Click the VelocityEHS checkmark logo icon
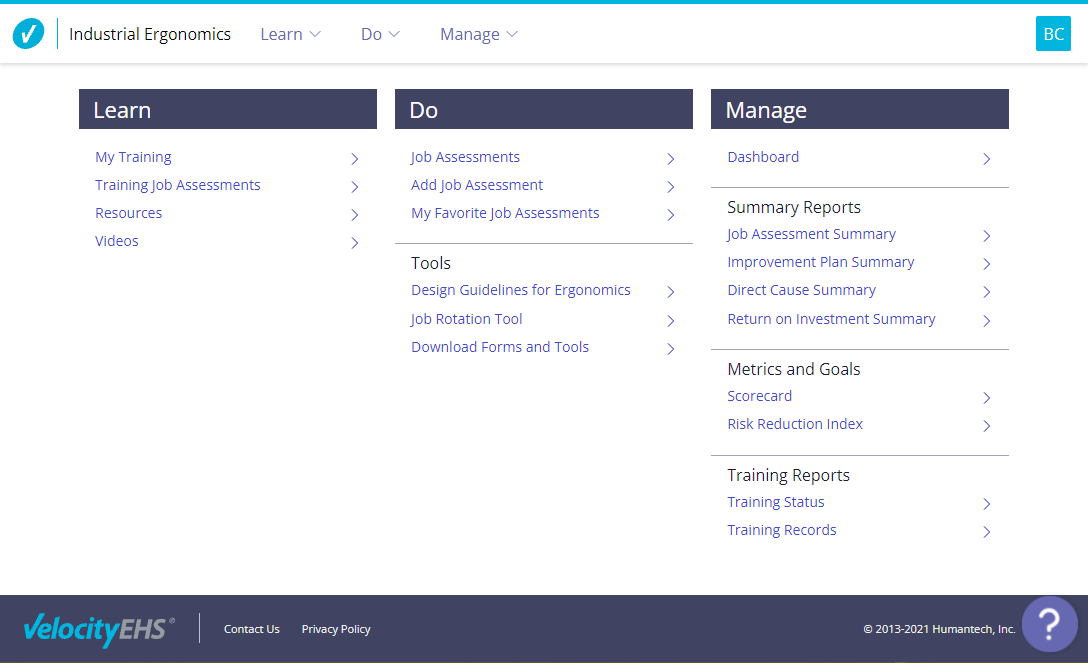1088x663 pixels. (x=28, y=34)
